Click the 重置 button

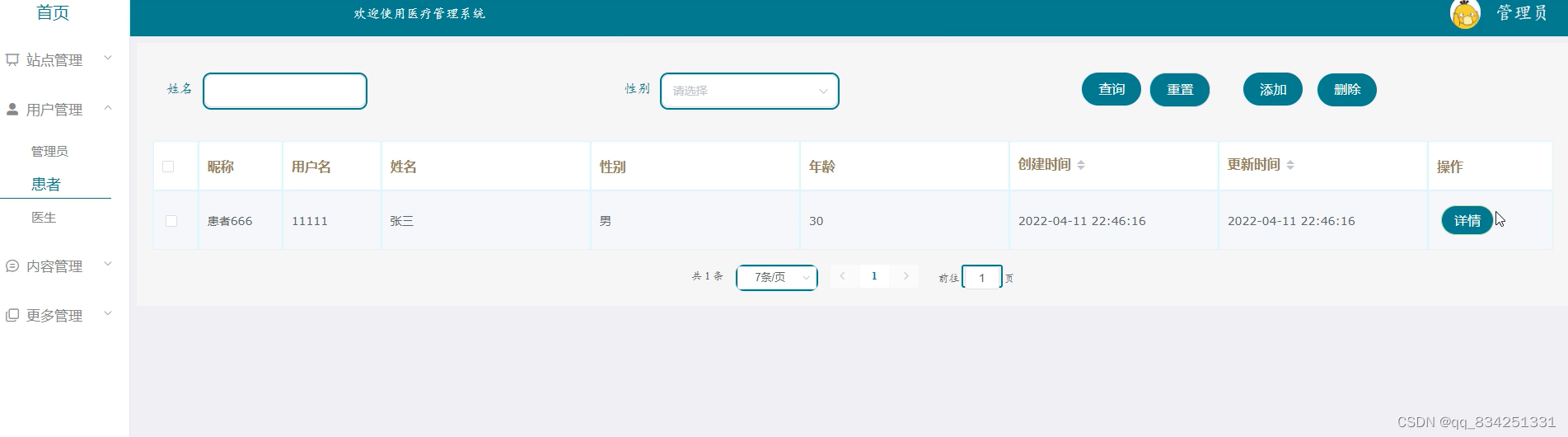1180,89
